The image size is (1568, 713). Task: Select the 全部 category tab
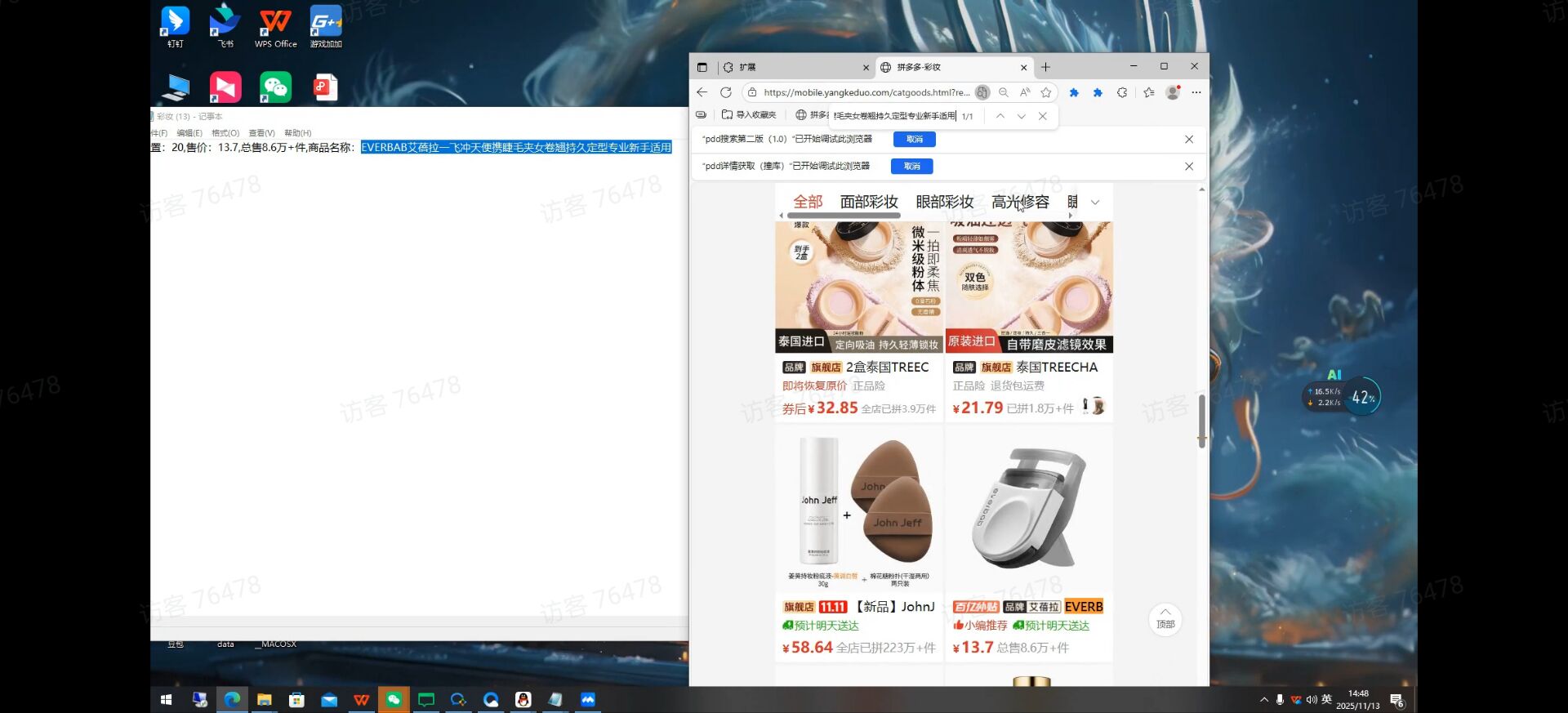[x=808, y=202]
